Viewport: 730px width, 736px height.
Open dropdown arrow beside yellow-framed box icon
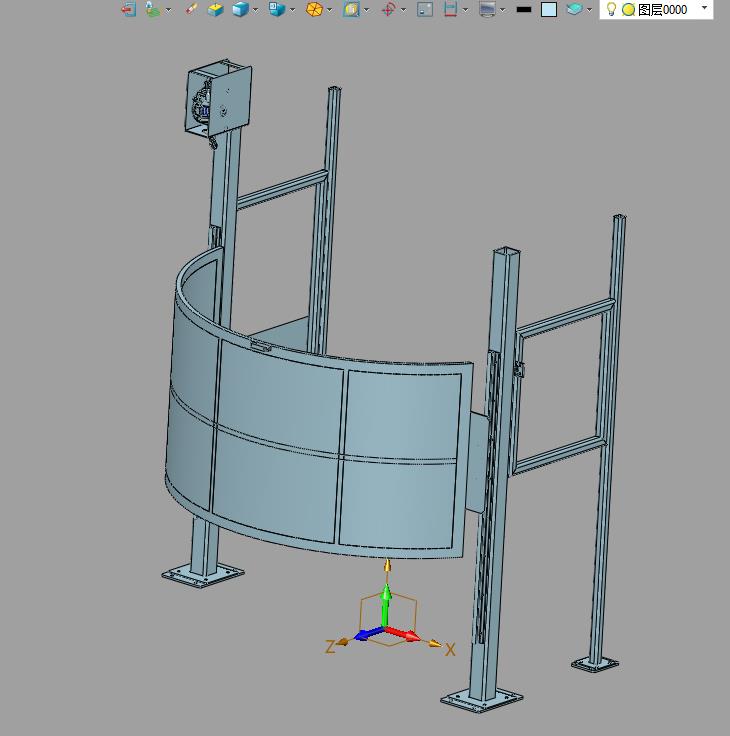coord(367,10)
